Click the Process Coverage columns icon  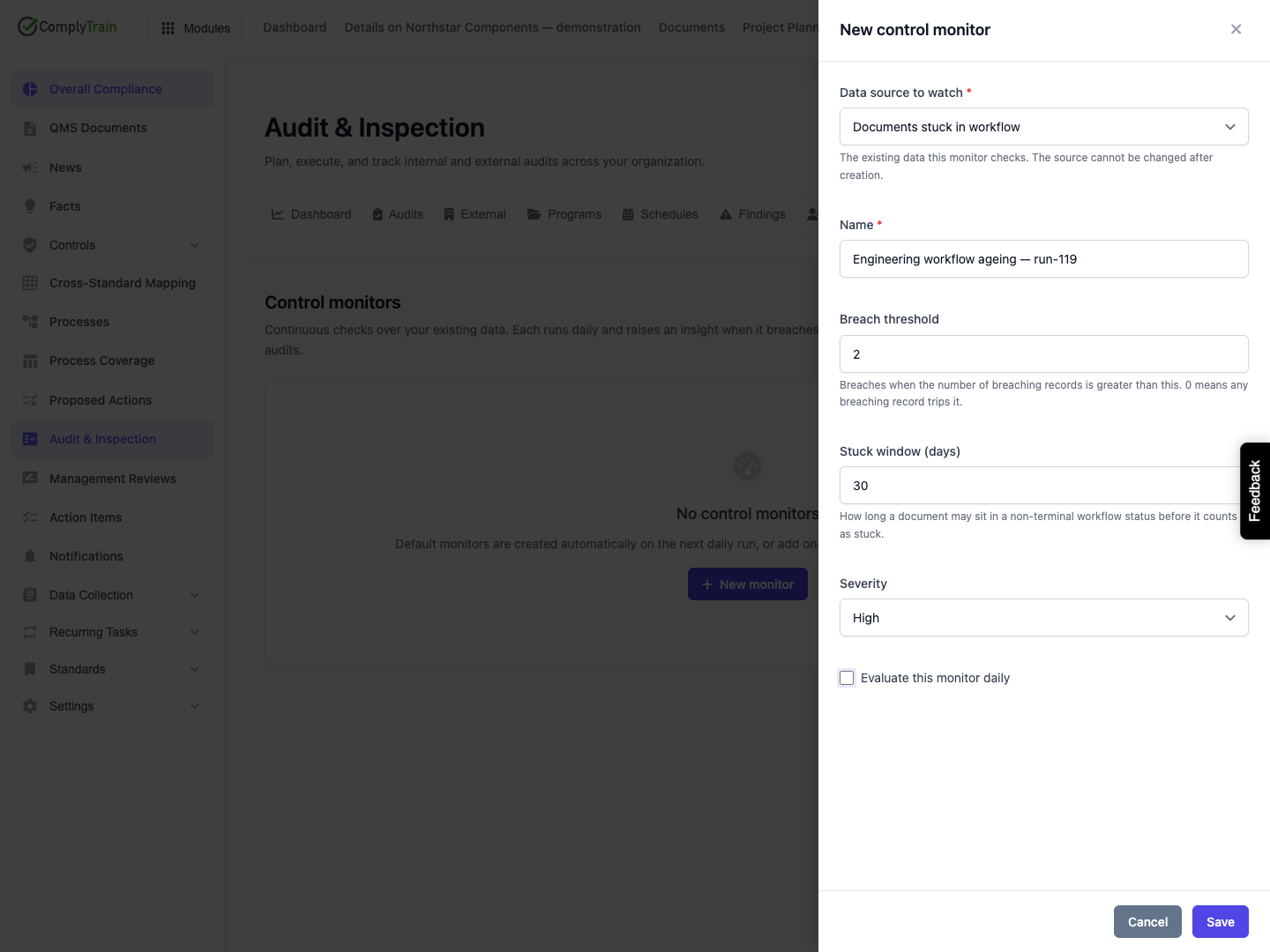pyautogui.click(x=30, y=361)
